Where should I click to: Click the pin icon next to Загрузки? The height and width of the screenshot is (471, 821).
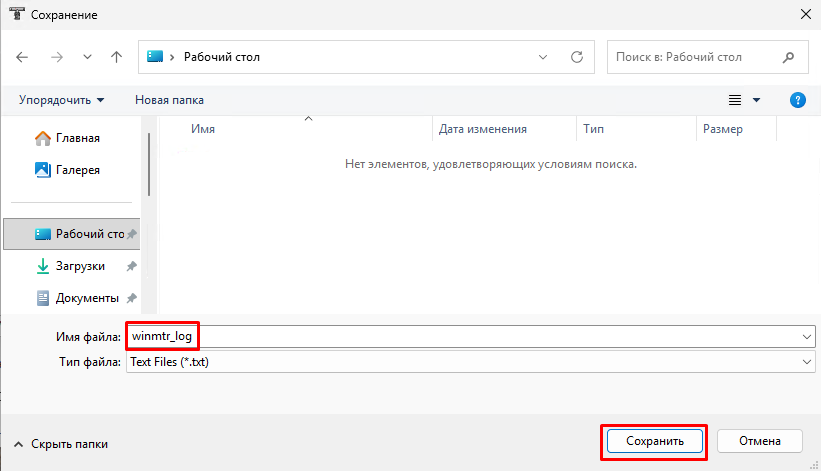[131, 266]
